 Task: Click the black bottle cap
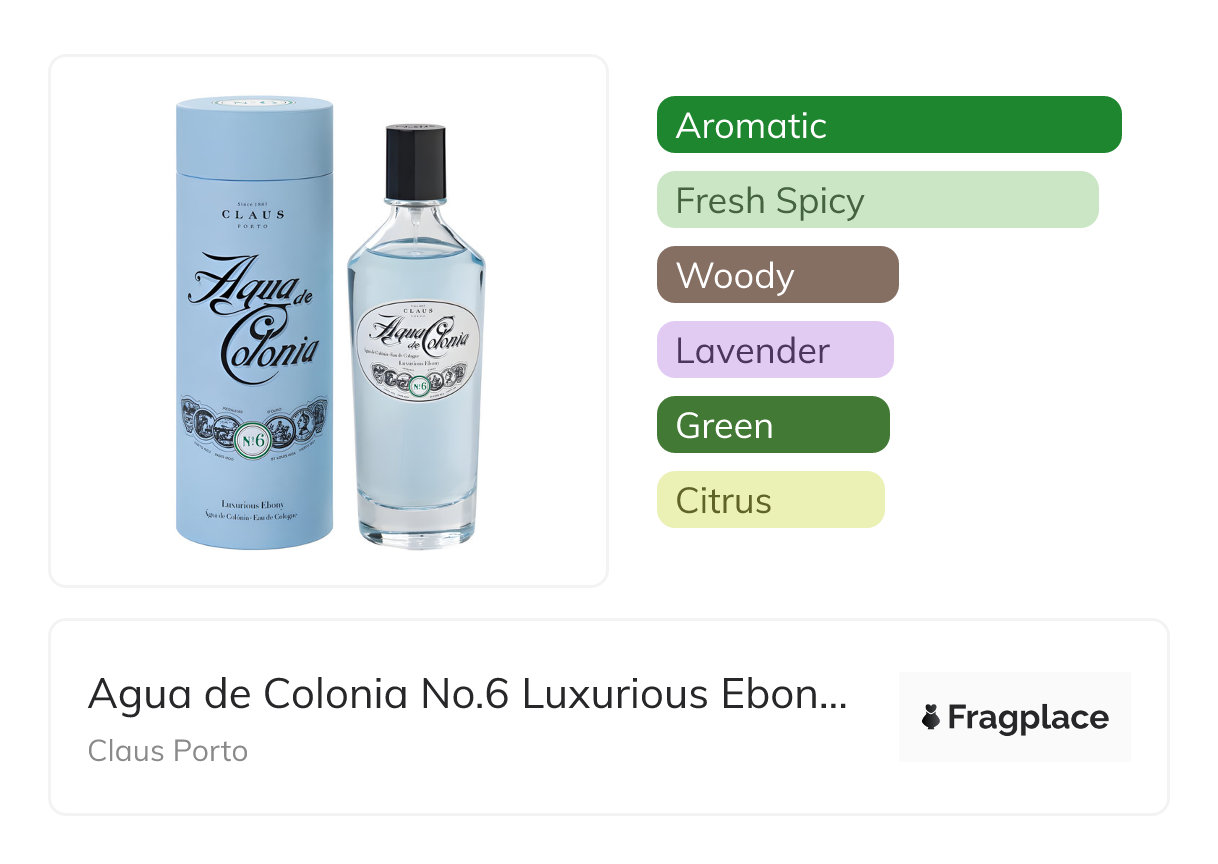pyautogui.click(x=415, y=161)
